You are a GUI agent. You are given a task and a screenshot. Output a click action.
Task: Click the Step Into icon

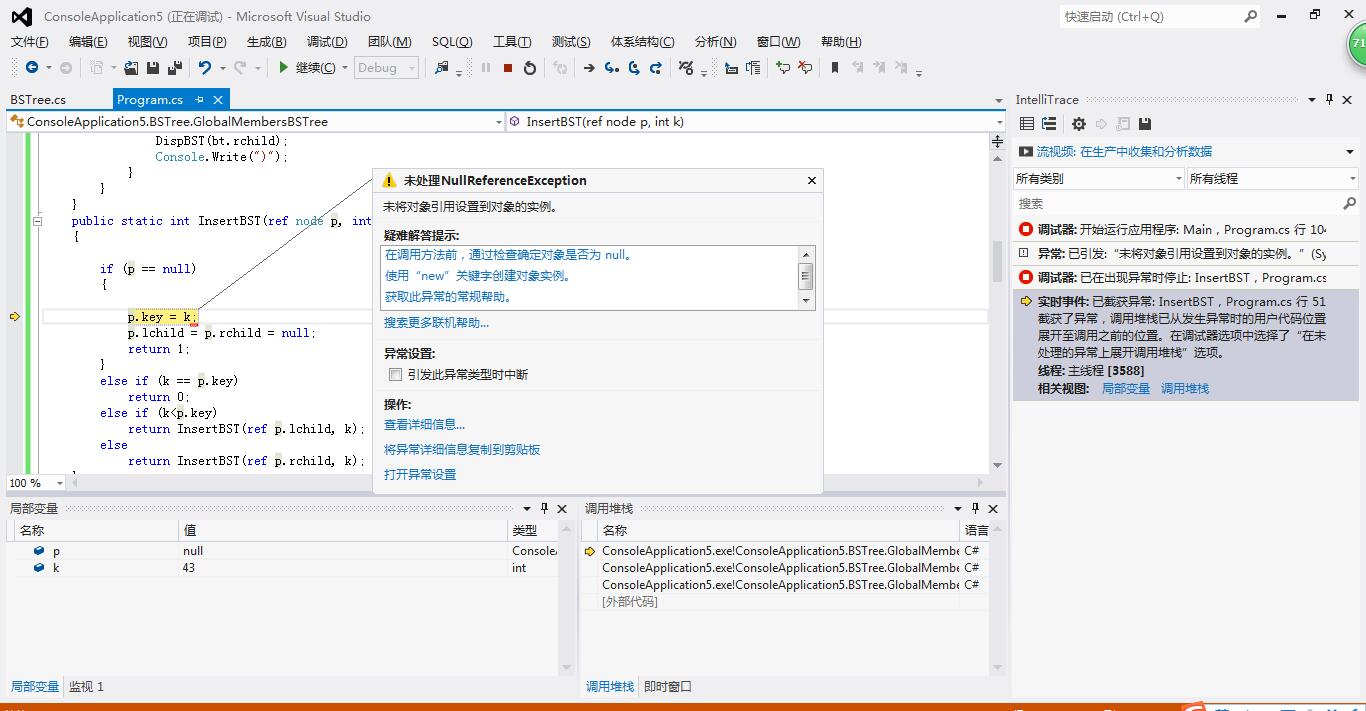(x=612, y=68)
